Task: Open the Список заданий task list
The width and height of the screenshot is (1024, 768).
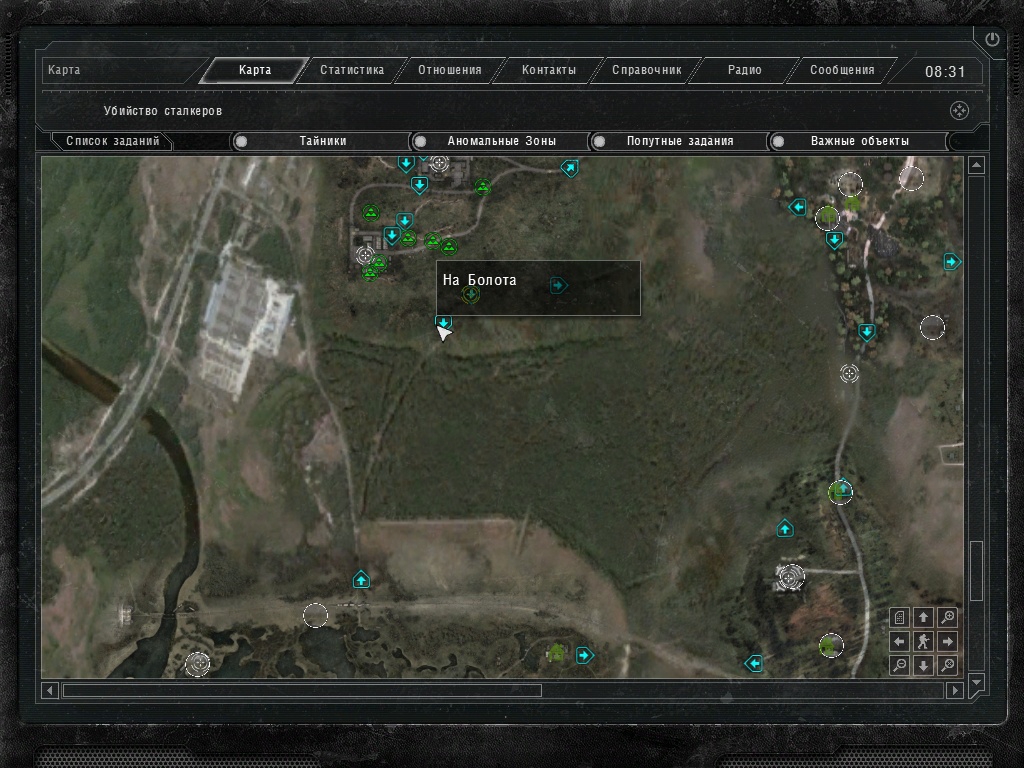Action: pyautogui.click(x=112, y=141)
